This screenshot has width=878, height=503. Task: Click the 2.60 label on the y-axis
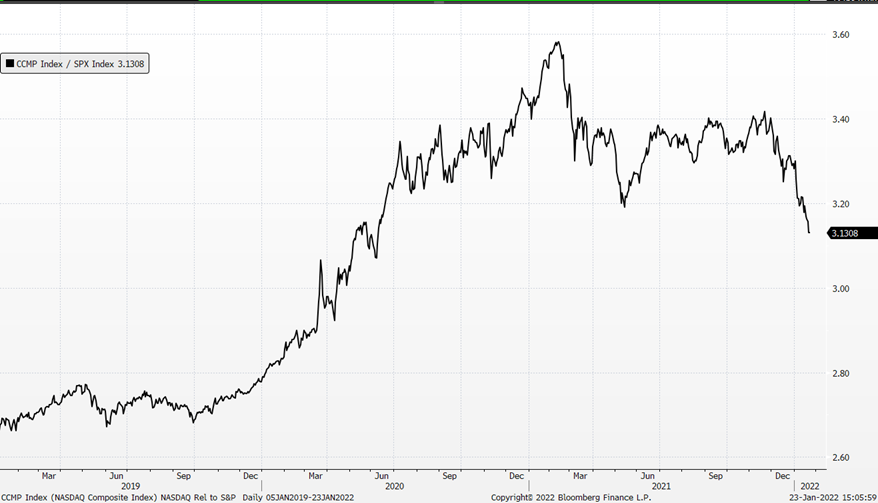pyautogui.click(x=840, y=458)
